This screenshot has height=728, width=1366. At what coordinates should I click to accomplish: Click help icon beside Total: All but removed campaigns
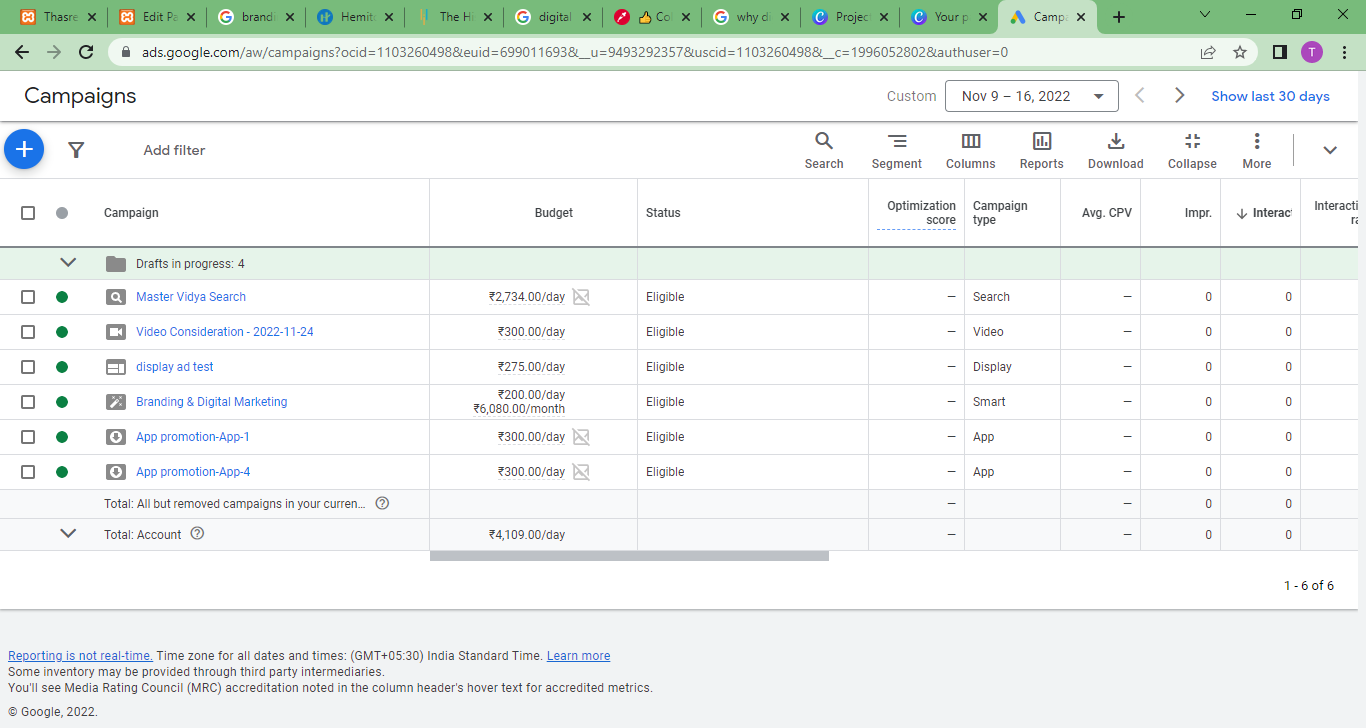click(382, 504)
